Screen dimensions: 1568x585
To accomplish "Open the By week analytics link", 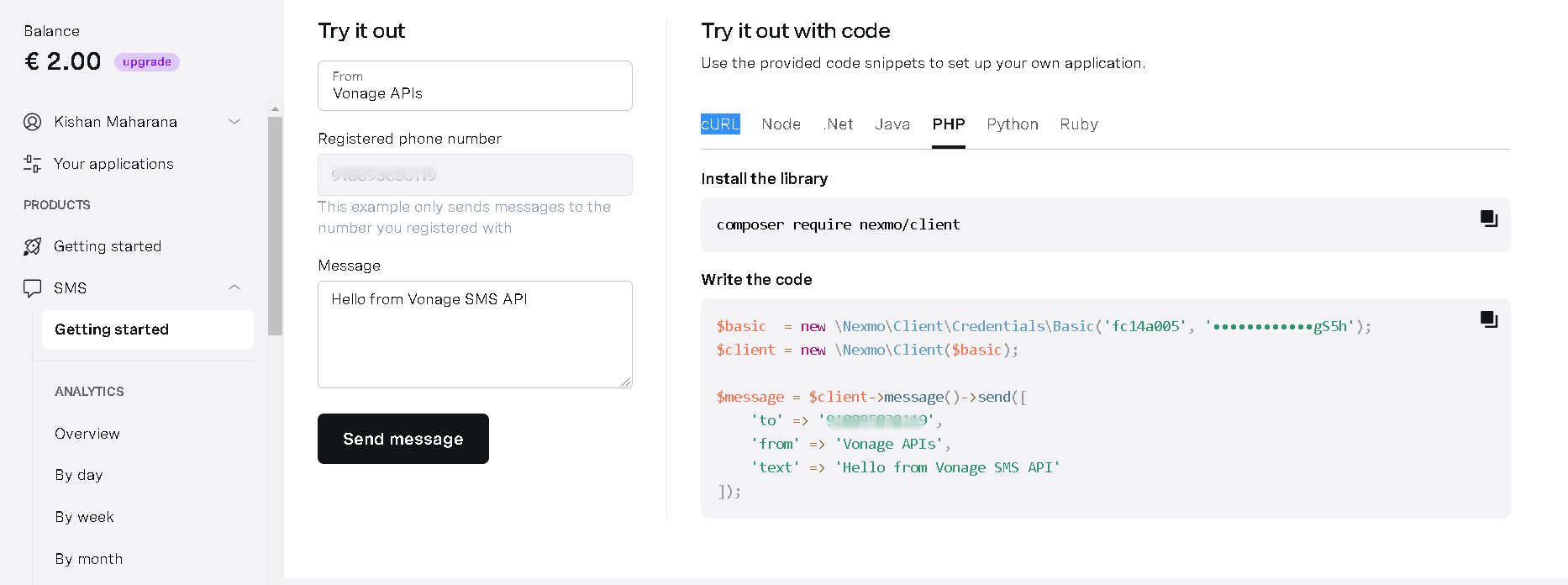I will (x=84, y=517).
